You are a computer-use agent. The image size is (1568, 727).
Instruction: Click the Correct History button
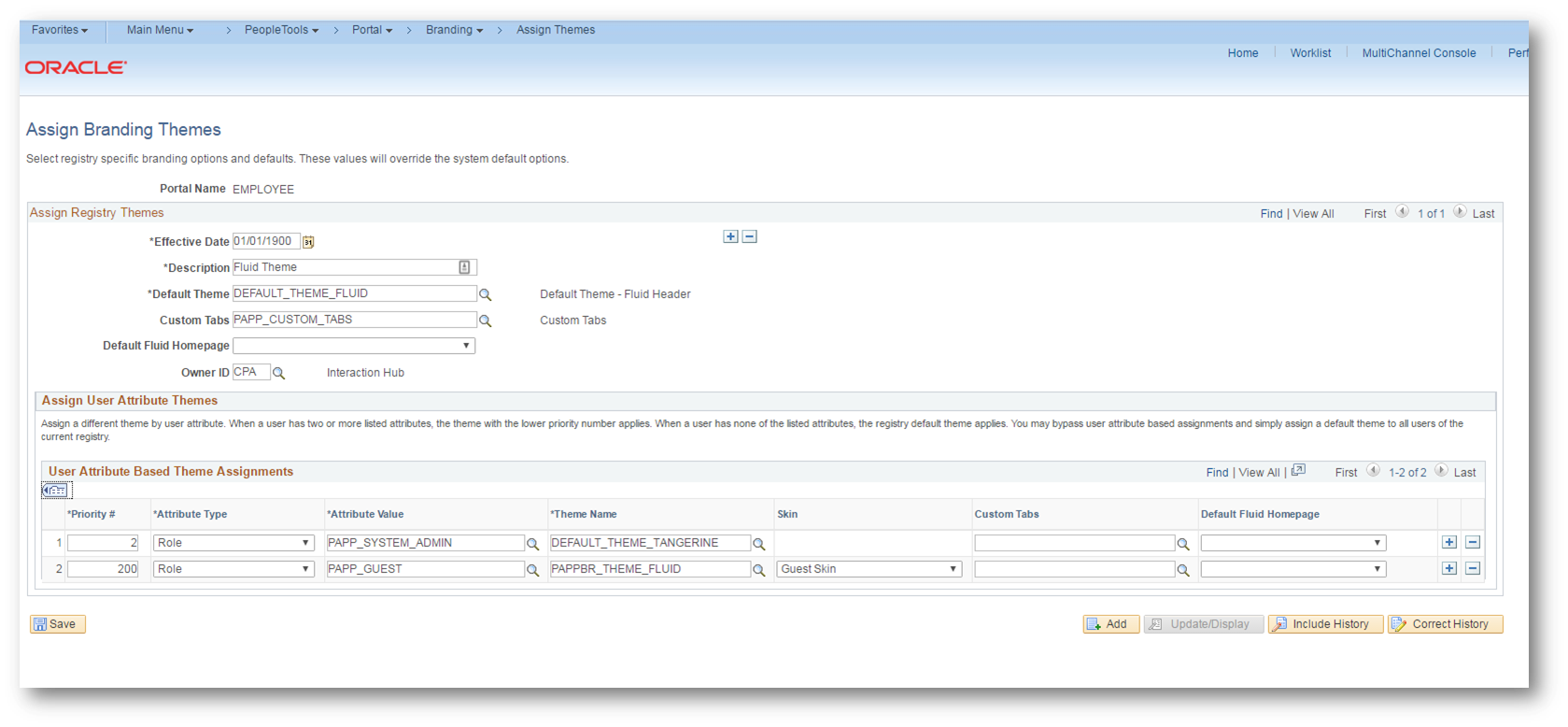coord(1445,624)
